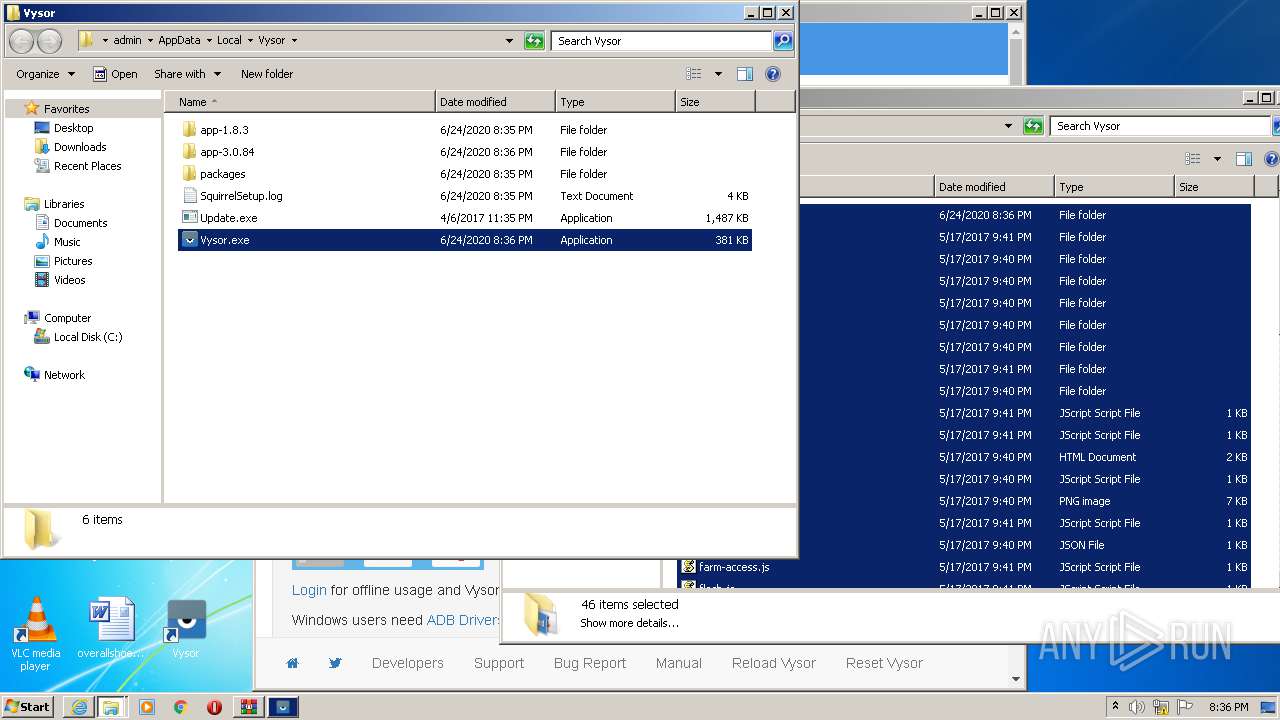Select the overallshoe Word document on desktop
The width and height of the screenshot is (1280, 720).
click(x=110, y=628)
